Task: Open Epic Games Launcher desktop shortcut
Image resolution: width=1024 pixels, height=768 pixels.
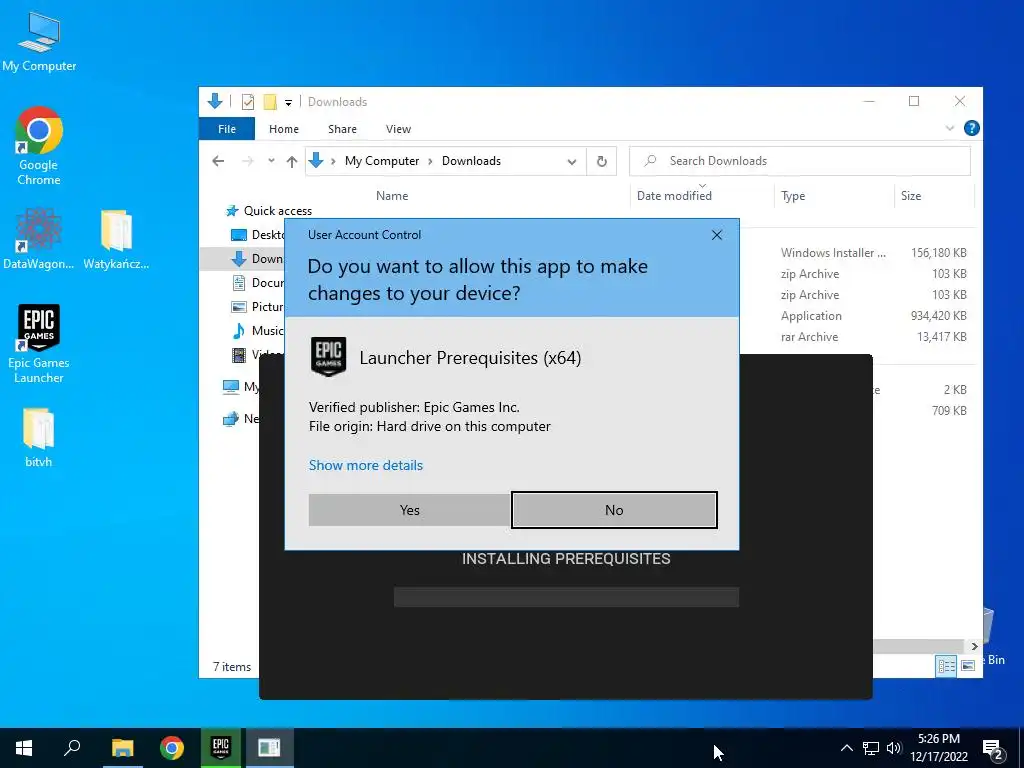Action: click(39, 344)
